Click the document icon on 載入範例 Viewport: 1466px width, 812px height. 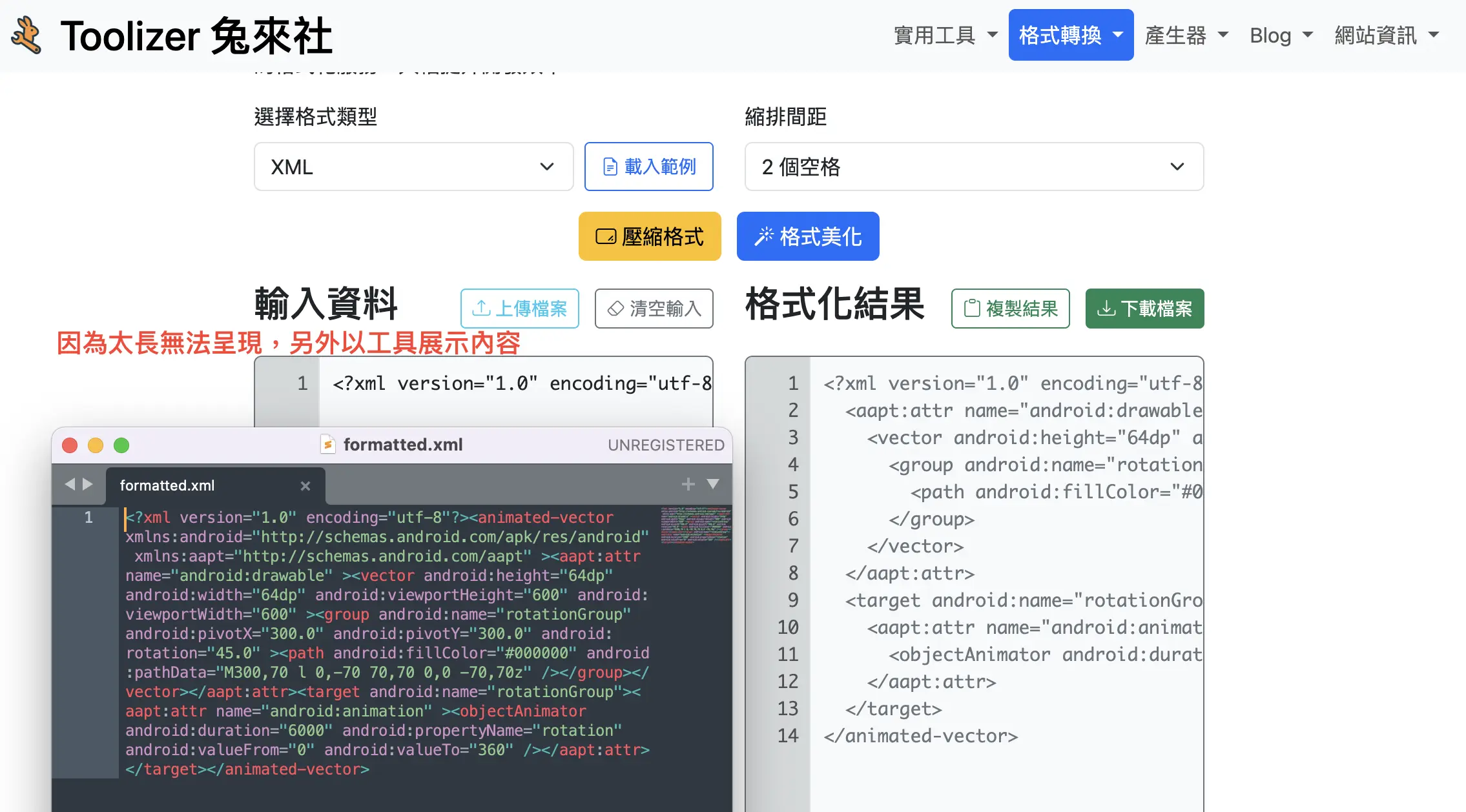point(611,167)
